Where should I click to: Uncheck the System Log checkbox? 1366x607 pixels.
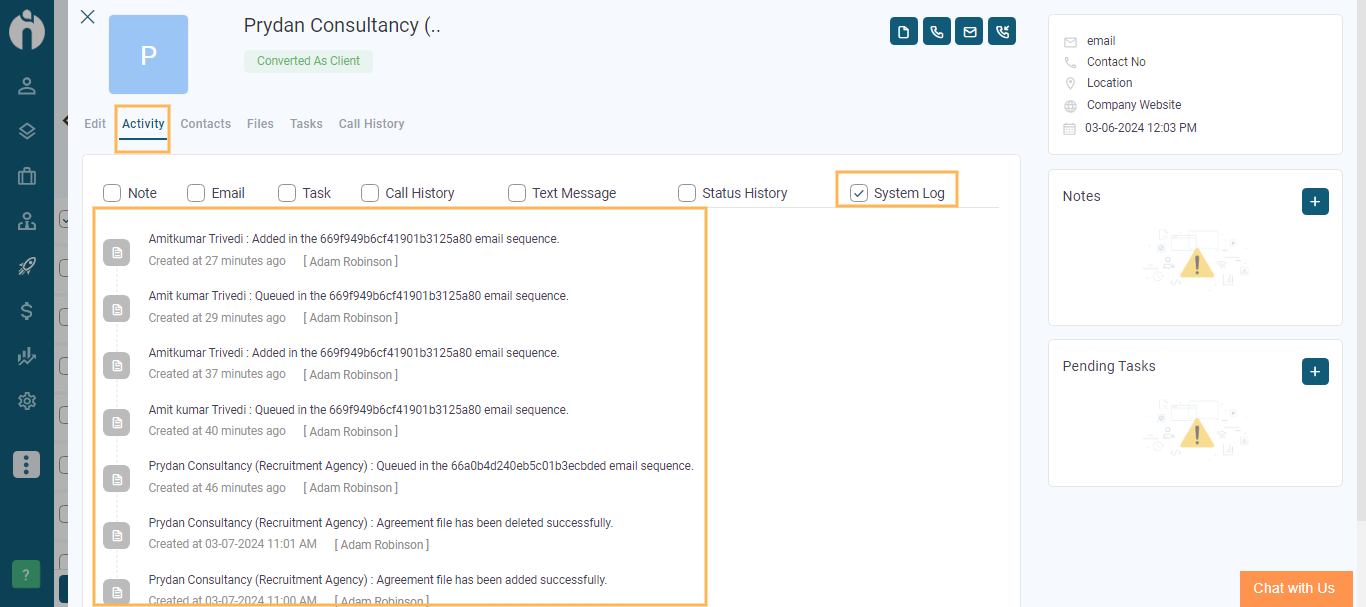(x=859, y=193)
